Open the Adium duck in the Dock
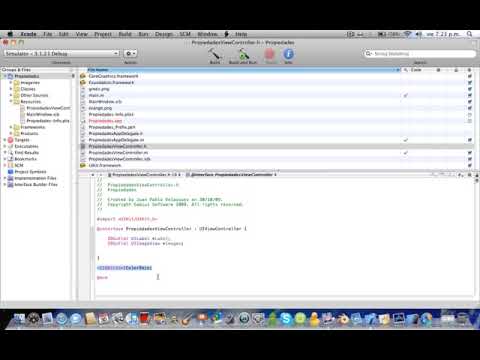 314,319
